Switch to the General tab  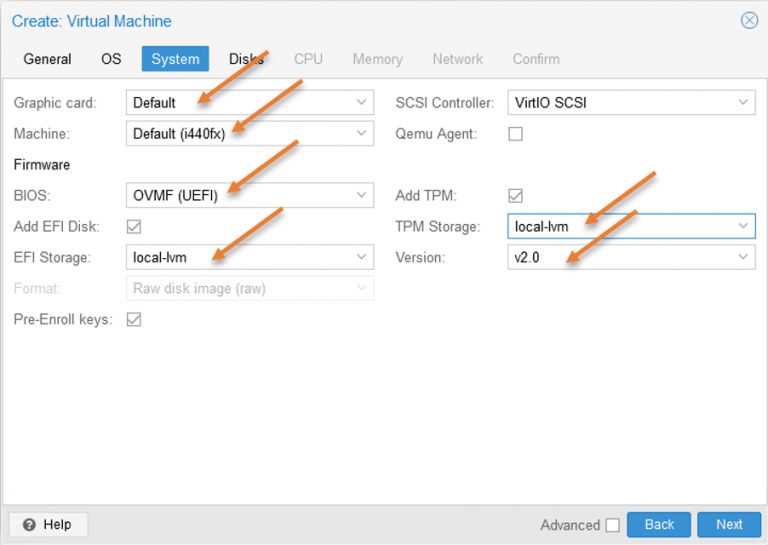coord(47,59)
